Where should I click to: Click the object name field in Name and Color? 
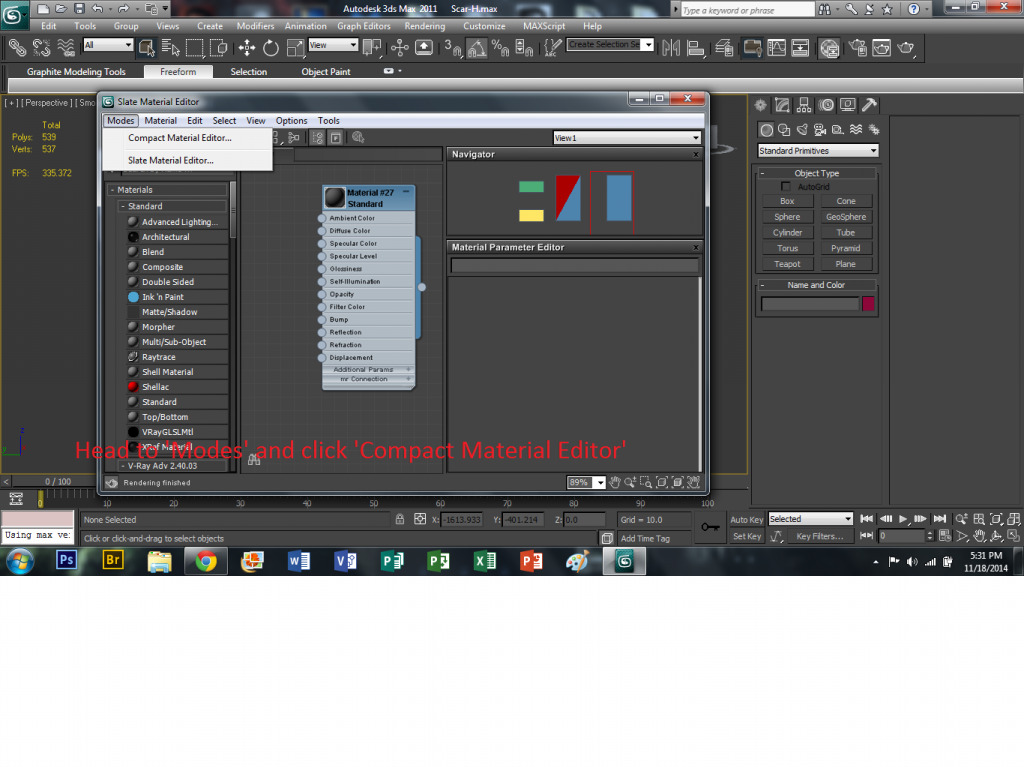tap(810, 304)
